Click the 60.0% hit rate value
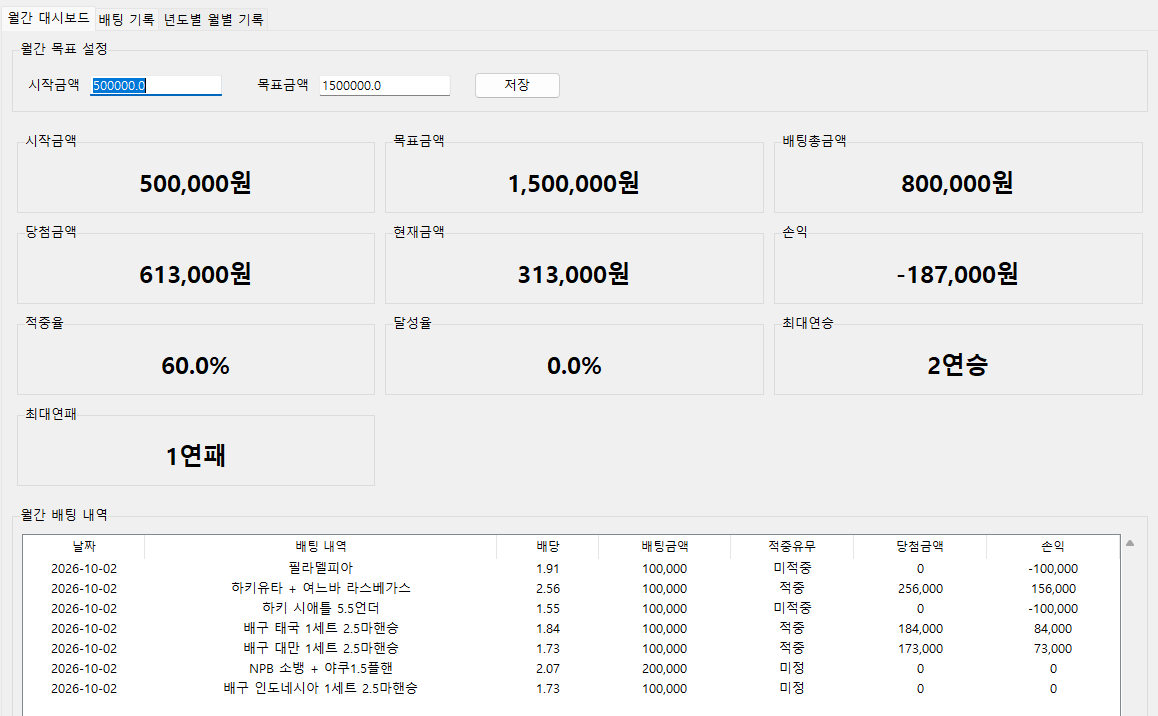1158x716 pixels. [196, 365]
